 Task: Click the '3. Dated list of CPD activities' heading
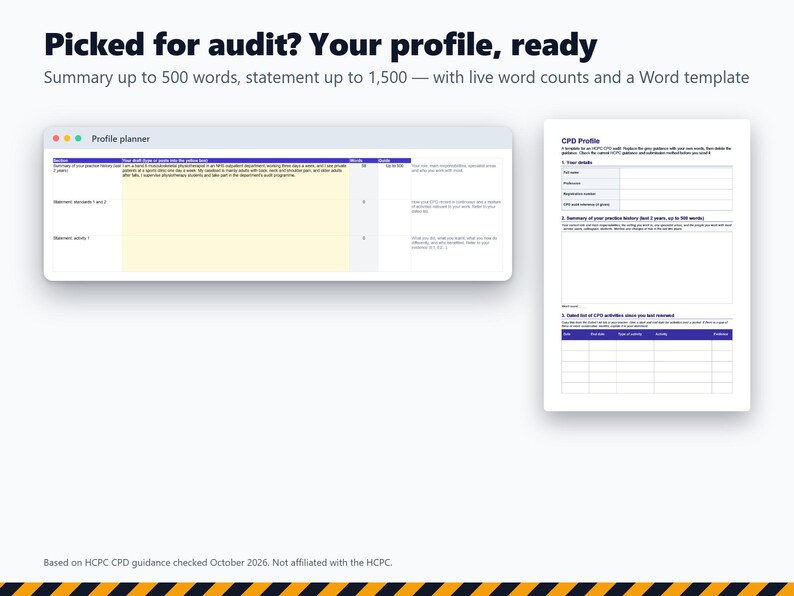pyautogui.click(x=618, y=315)
